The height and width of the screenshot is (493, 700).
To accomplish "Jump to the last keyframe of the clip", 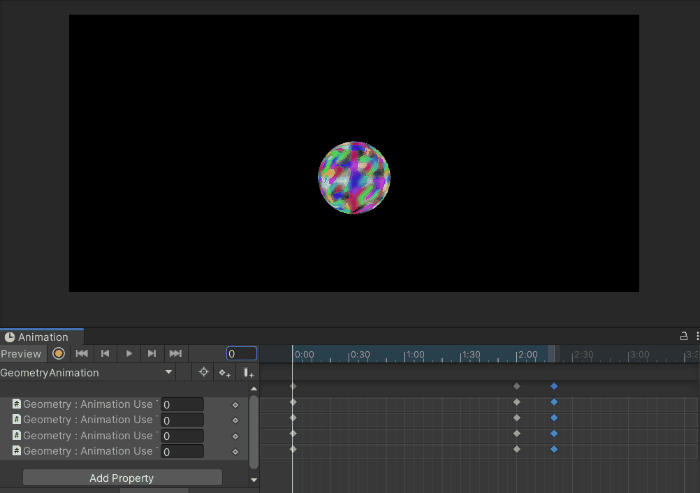I will coord(175,354).
